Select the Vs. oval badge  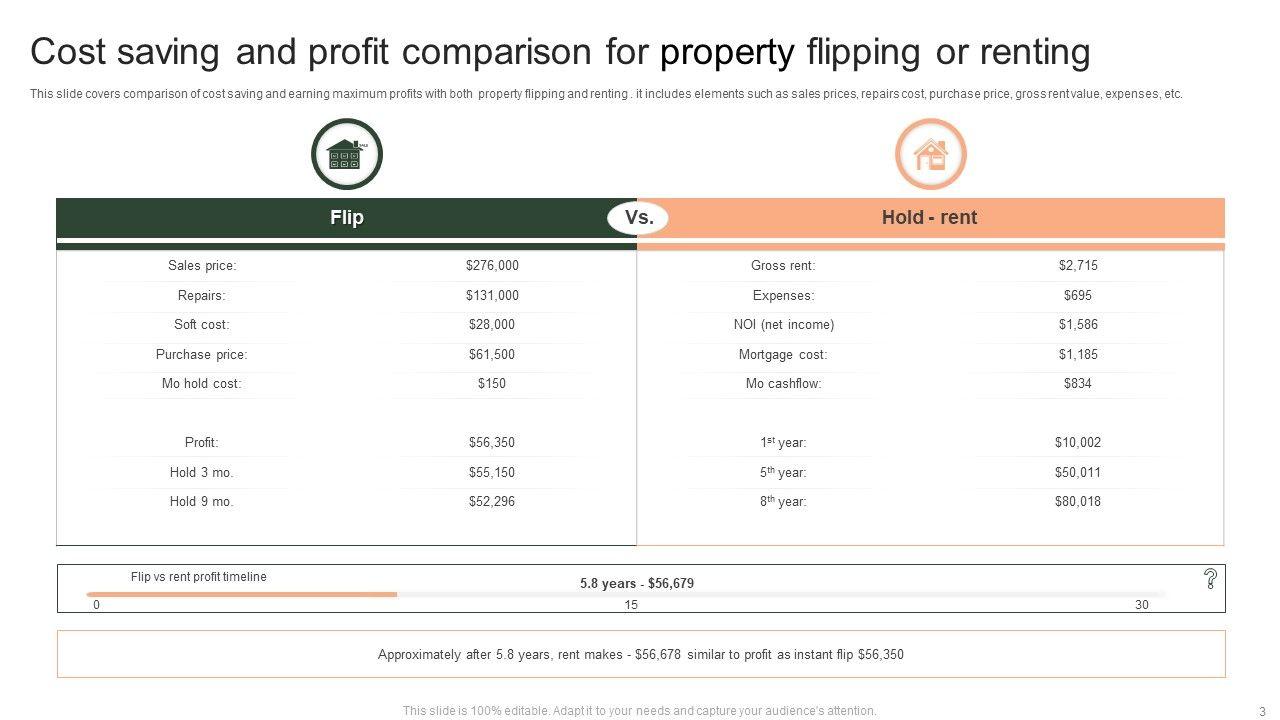coord(638,218)
